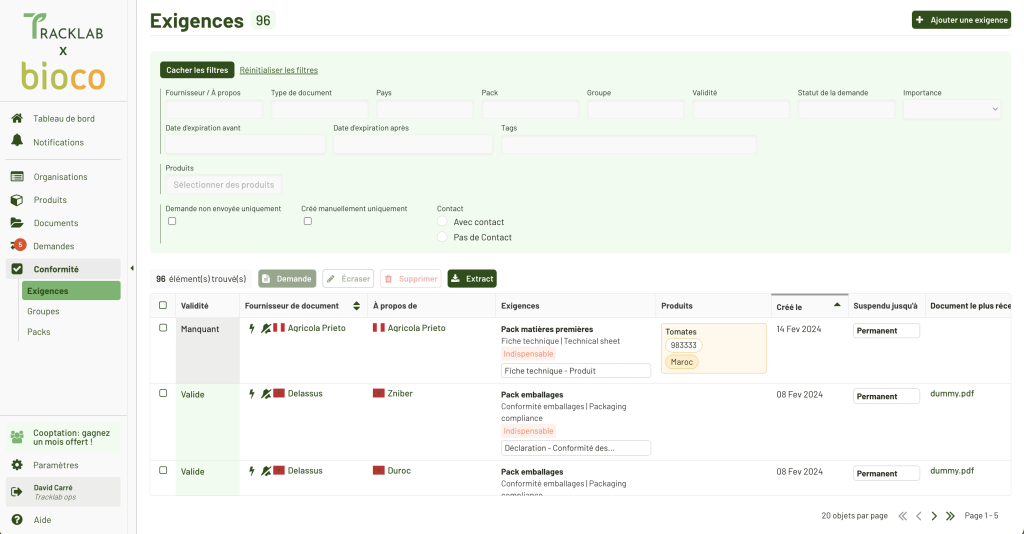Image resolution: width=1024 pixels, height=534 pixels.
Task: Go to first page double-chevron
Action: point(903,516)
